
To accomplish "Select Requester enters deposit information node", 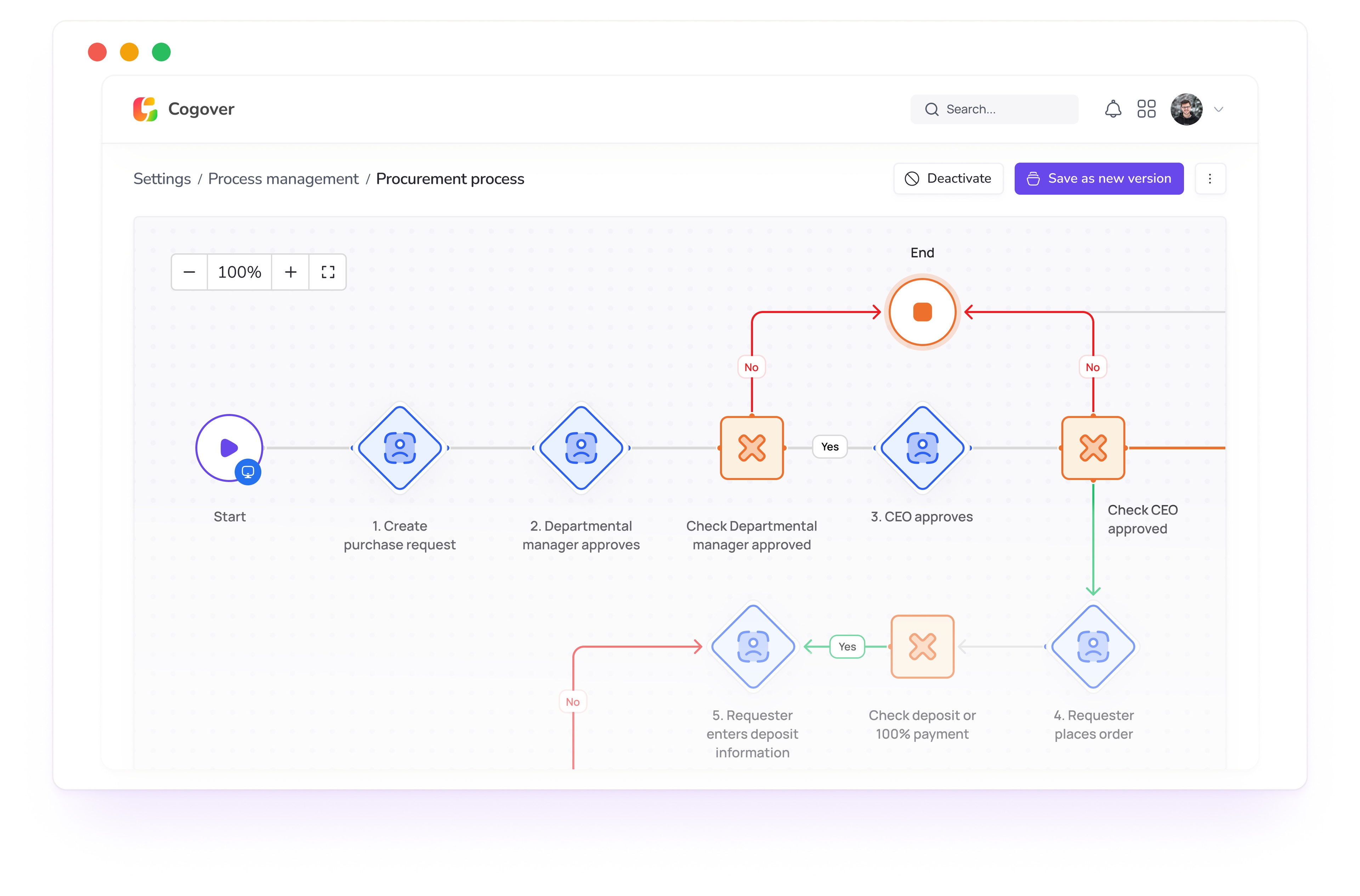I will pos(753,646).
